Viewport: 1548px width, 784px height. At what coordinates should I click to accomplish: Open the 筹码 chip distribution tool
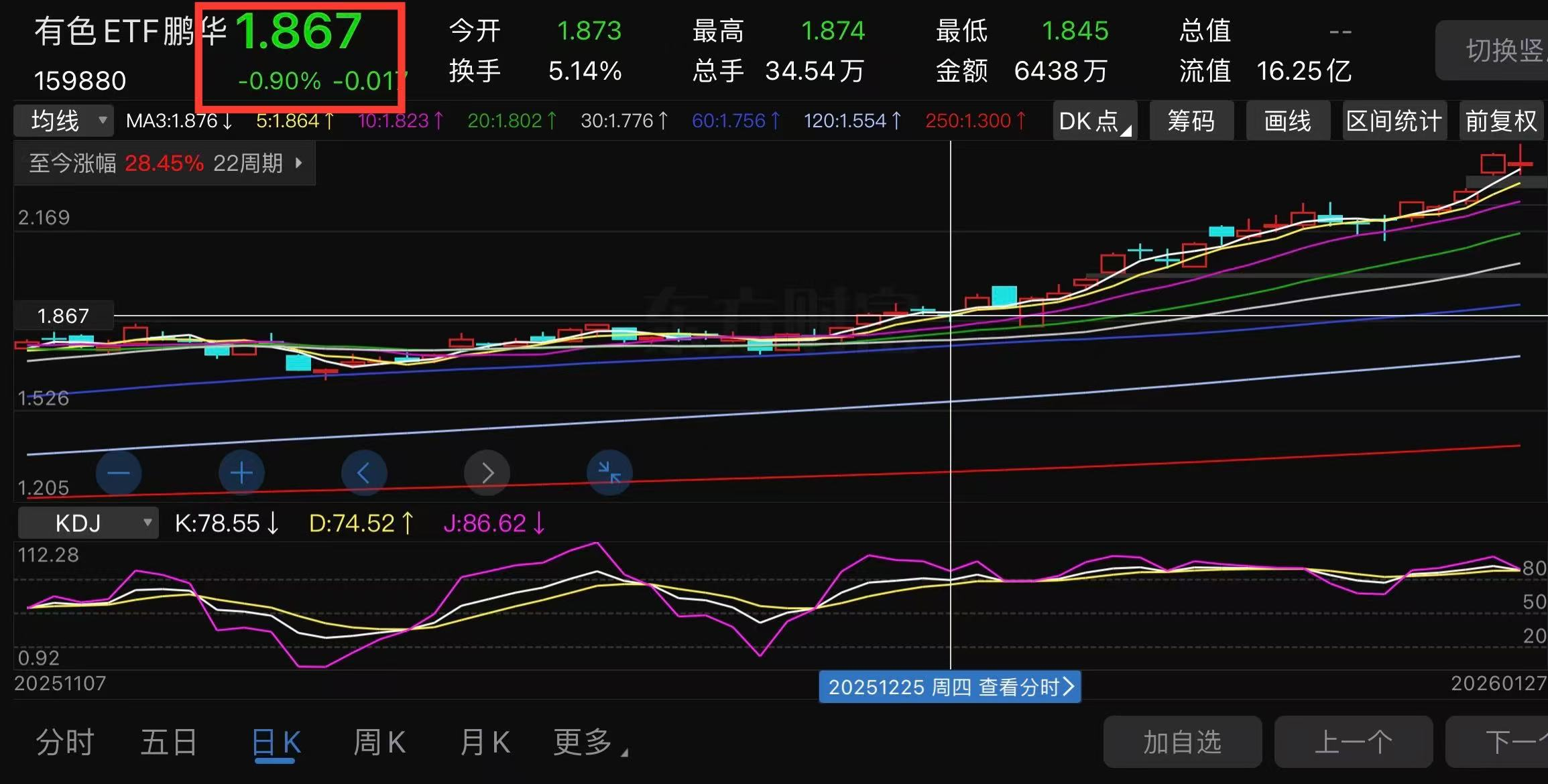pos(1191,121)
